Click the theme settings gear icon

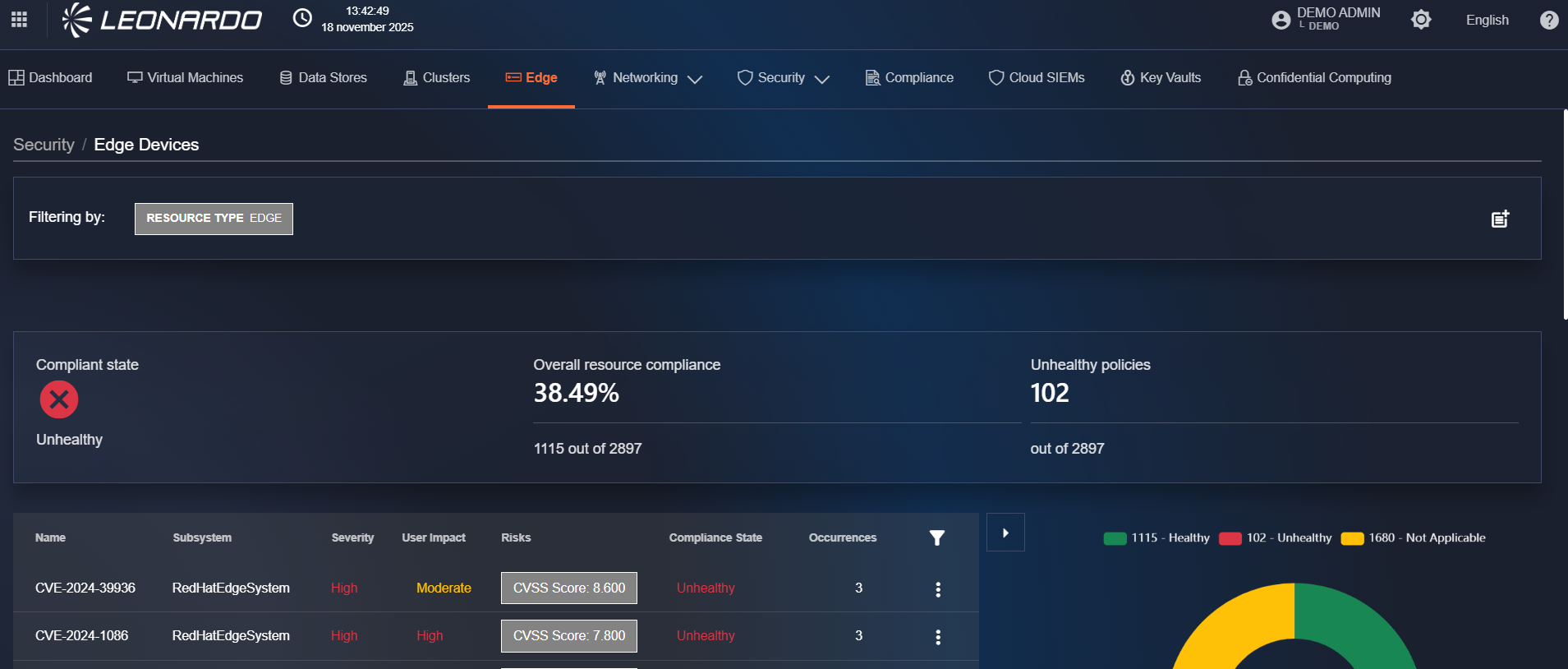click(x=1421, y=20)
